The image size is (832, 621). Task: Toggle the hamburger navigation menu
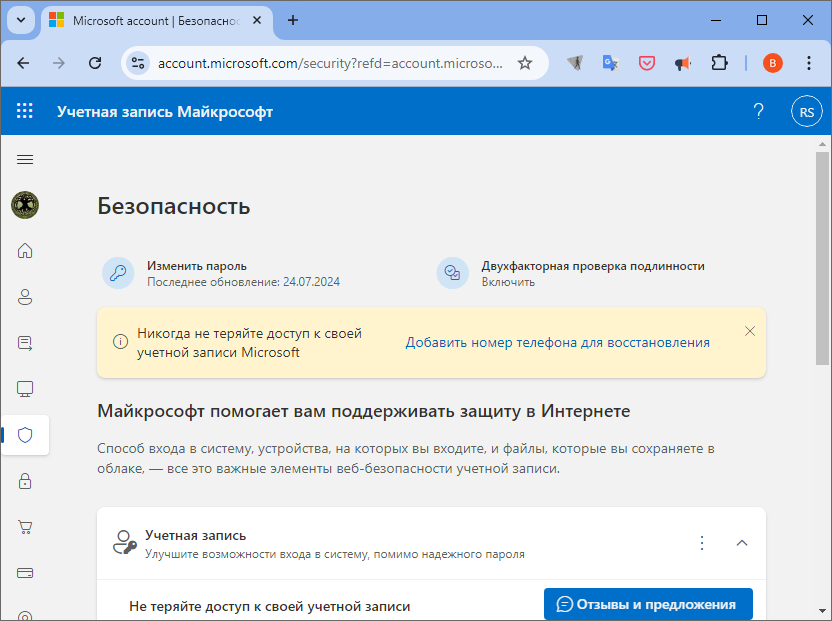point(25,160)
